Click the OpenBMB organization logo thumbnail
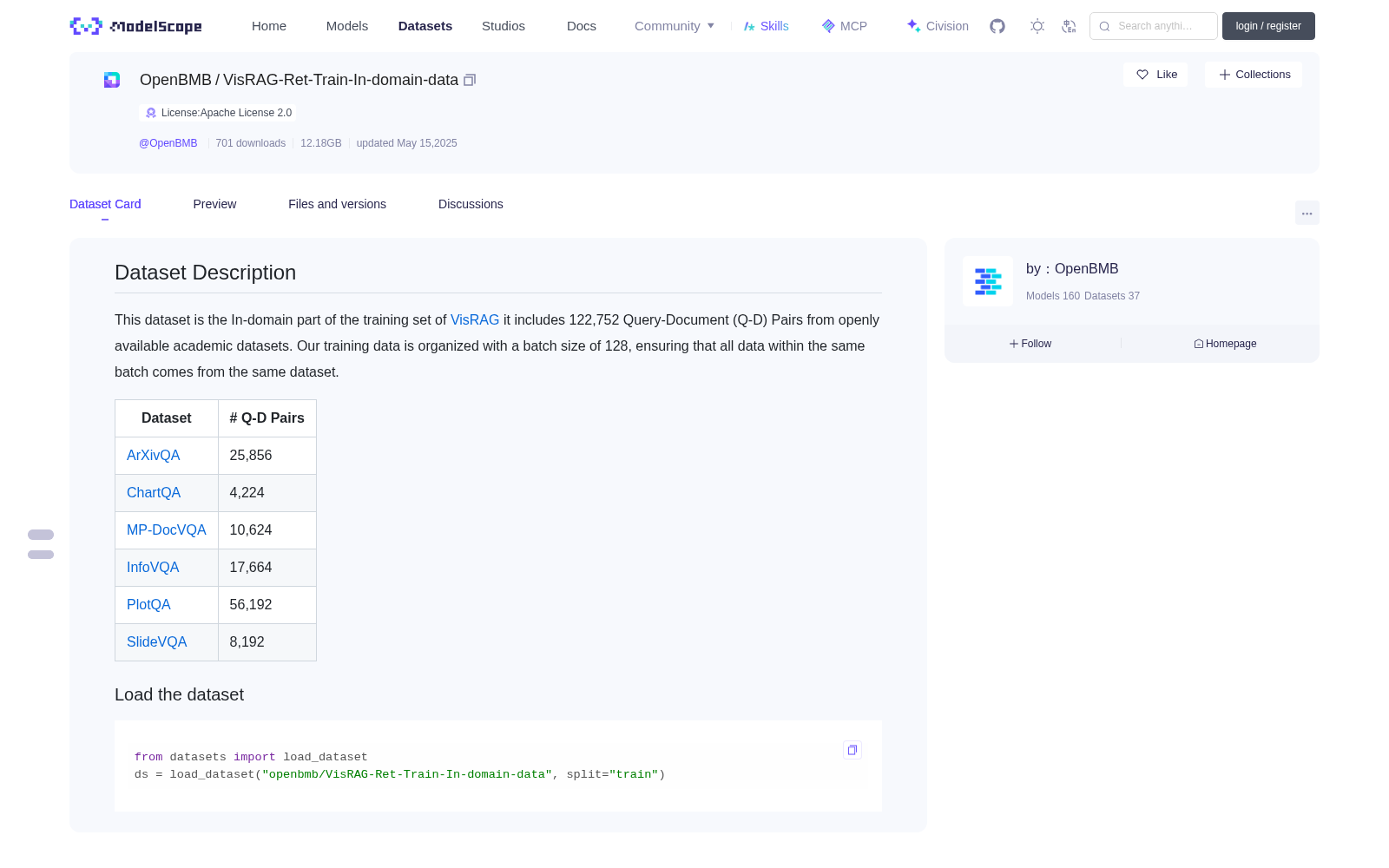This screenshot has width=1389, height=868. 988,281
